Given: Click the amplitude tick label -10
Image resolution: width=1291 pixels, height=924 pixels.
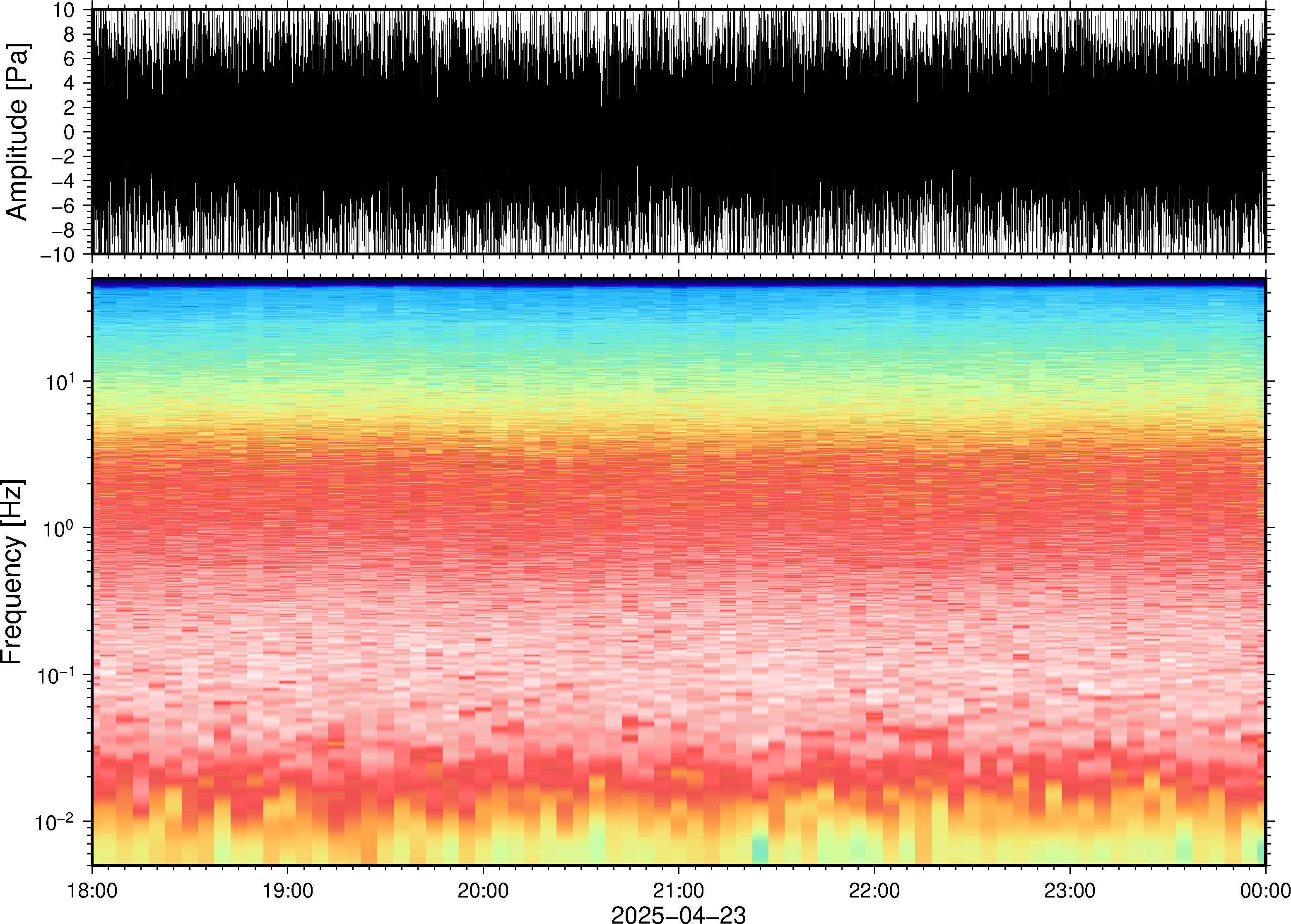Looking at the screenshot, I should [58, 255].
